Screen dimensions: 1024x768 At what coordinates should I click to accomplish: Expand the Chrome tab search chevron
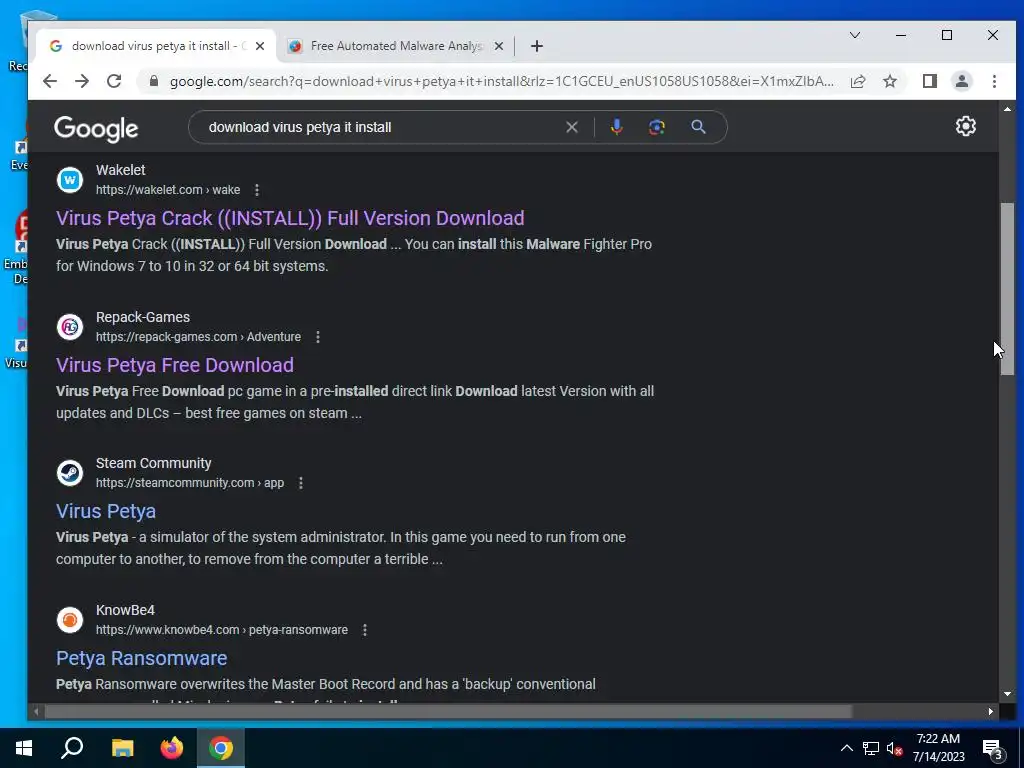tap(854, 35)
